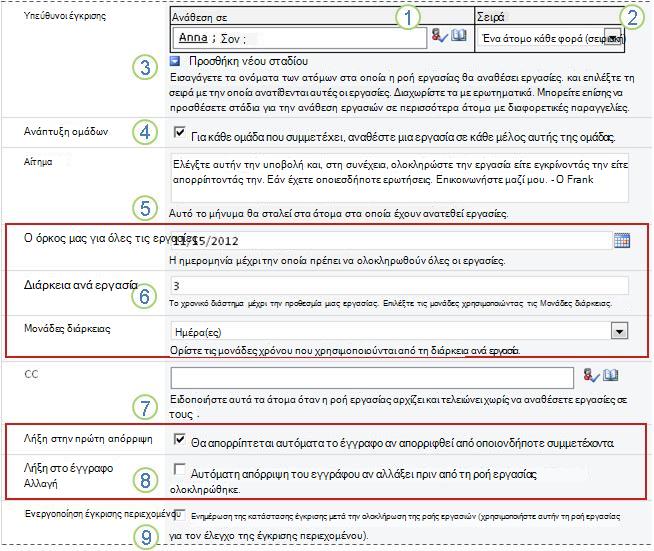
Task: Enable Λήξη στο έγγραφο Αλλαγή checkbox
Action: [x=179, y=469]
